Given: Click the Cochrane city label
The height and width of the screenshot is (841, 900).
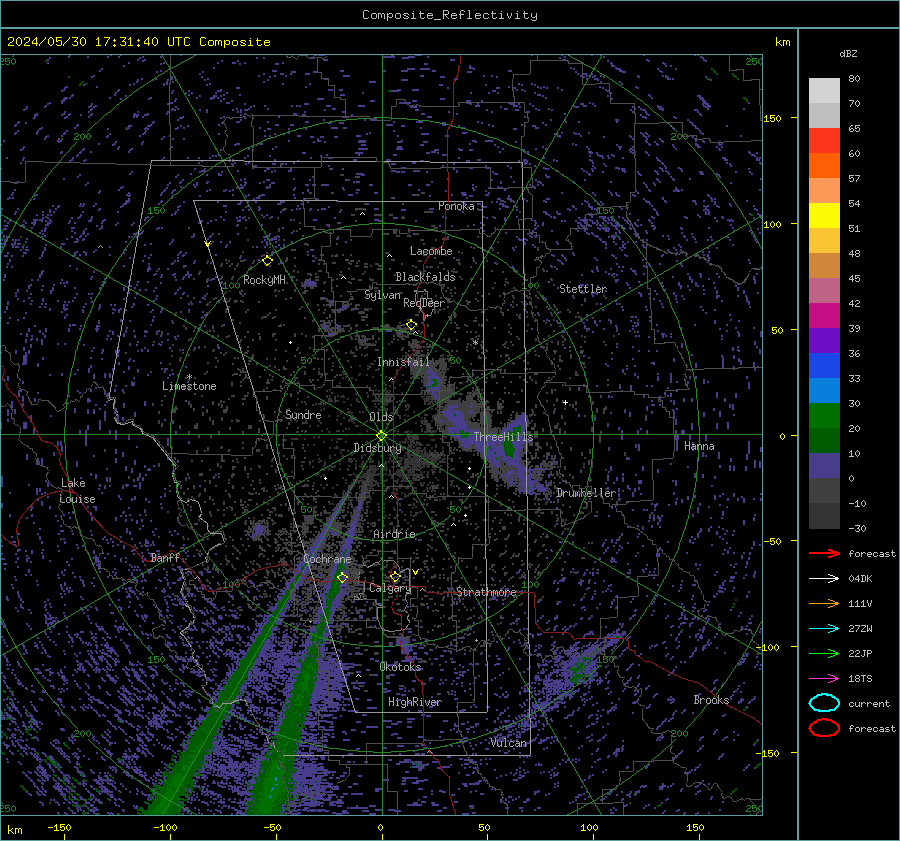Looking at the screenshot, I should pos(327,559).
